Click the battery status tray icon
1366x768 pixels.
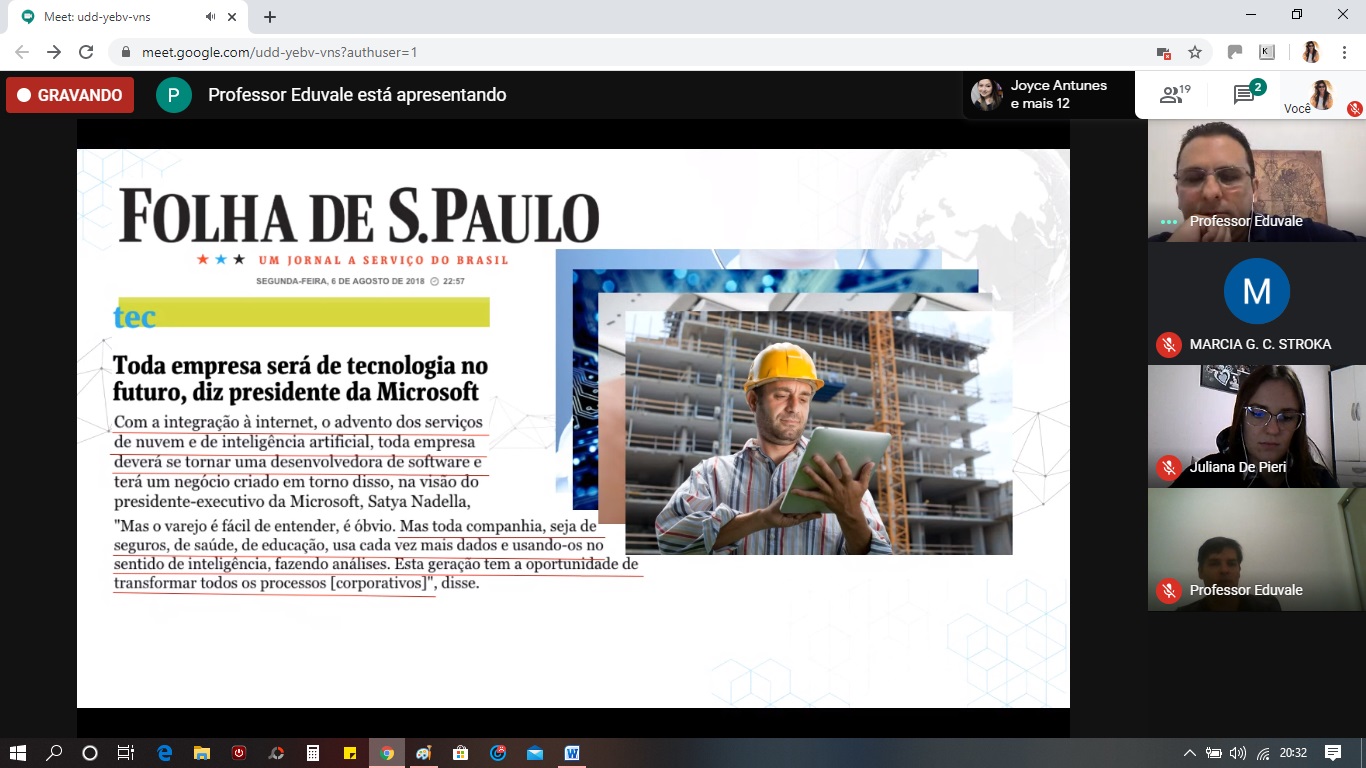tap(1214, 753)
